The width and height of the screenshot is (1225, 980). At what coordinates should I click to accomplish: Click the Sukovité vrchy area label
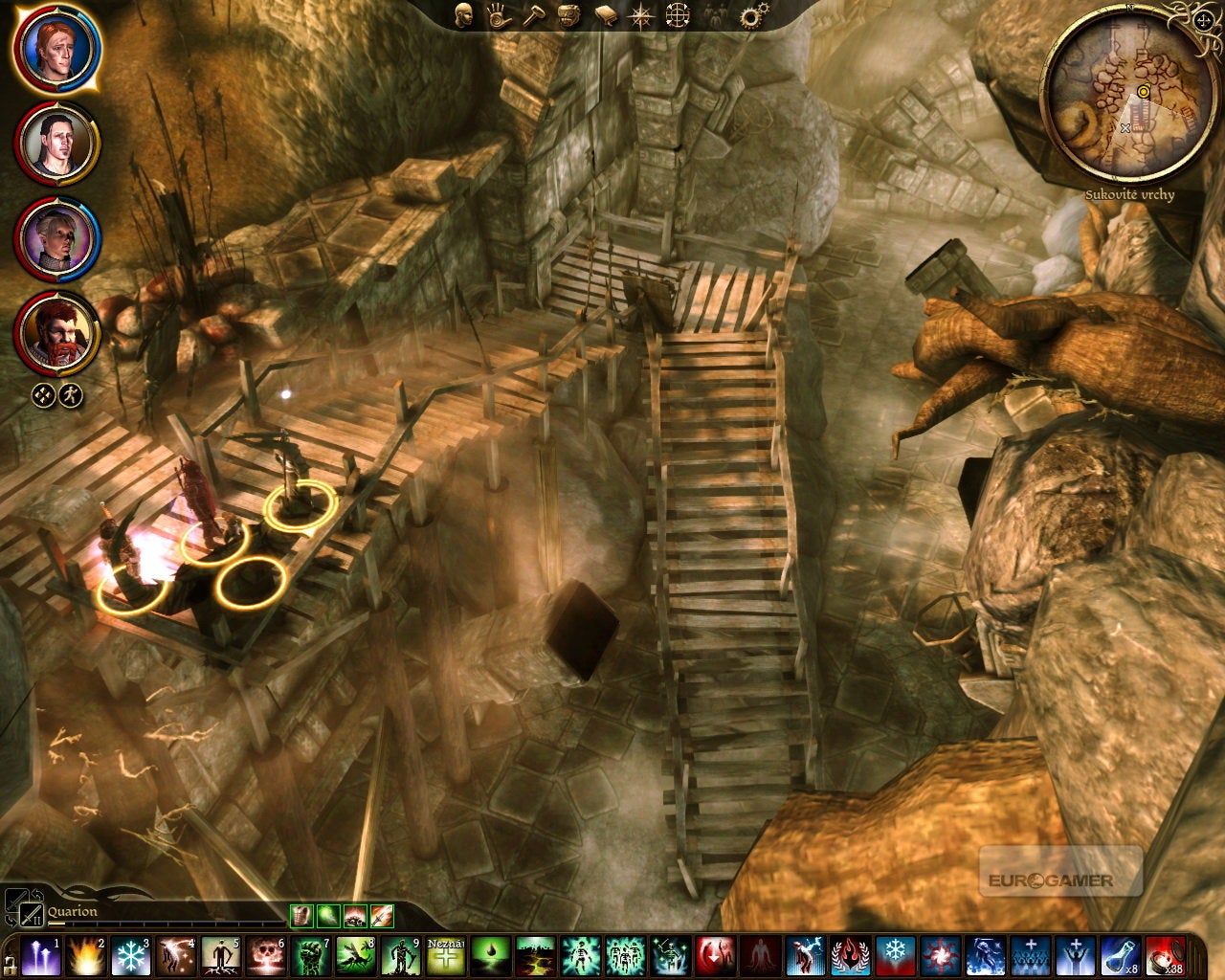(1129, 195)
